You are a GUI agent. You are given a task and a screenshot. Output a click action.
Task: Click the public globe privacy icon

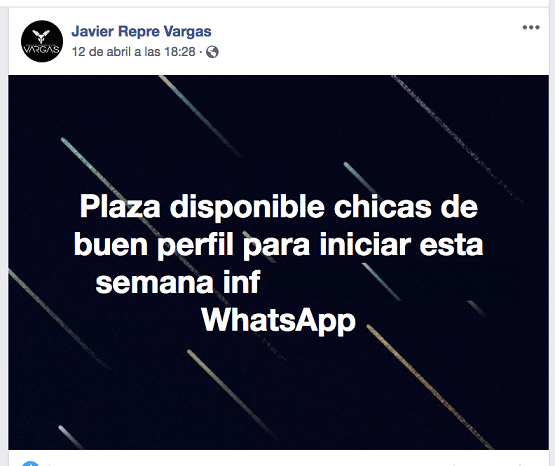(x=212, y=52)
